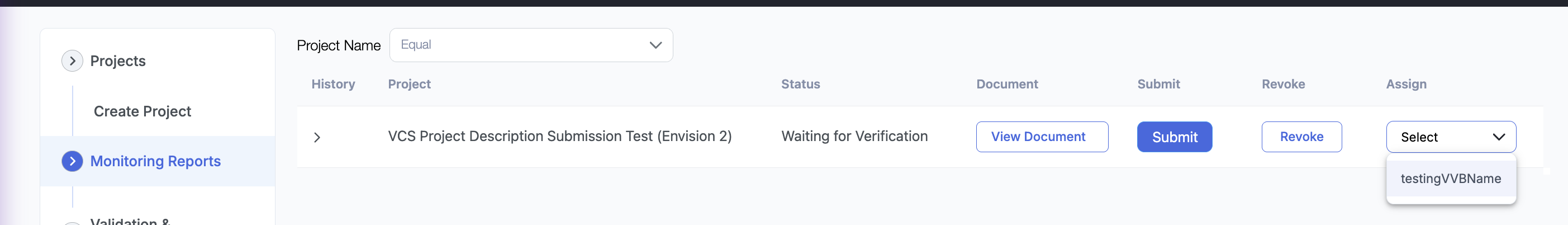Choose testingVVBName from the assign list
Image resolution: width=1568 pixels, height=225 pixels.
[1450, 179]
